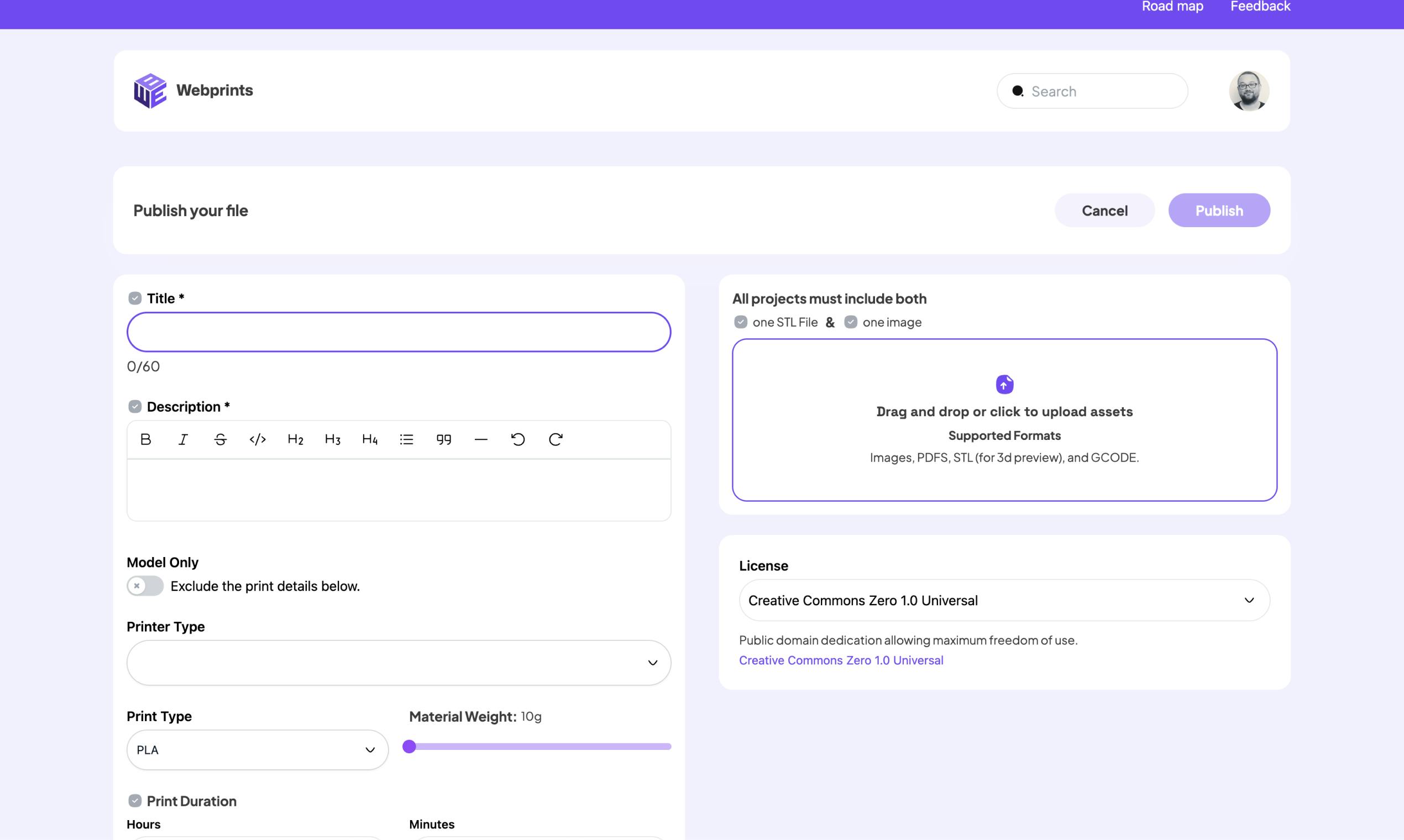Screen dimensions: 1404x840
Task: Open the Printer Type dropdown
Action: coord(399,663)
